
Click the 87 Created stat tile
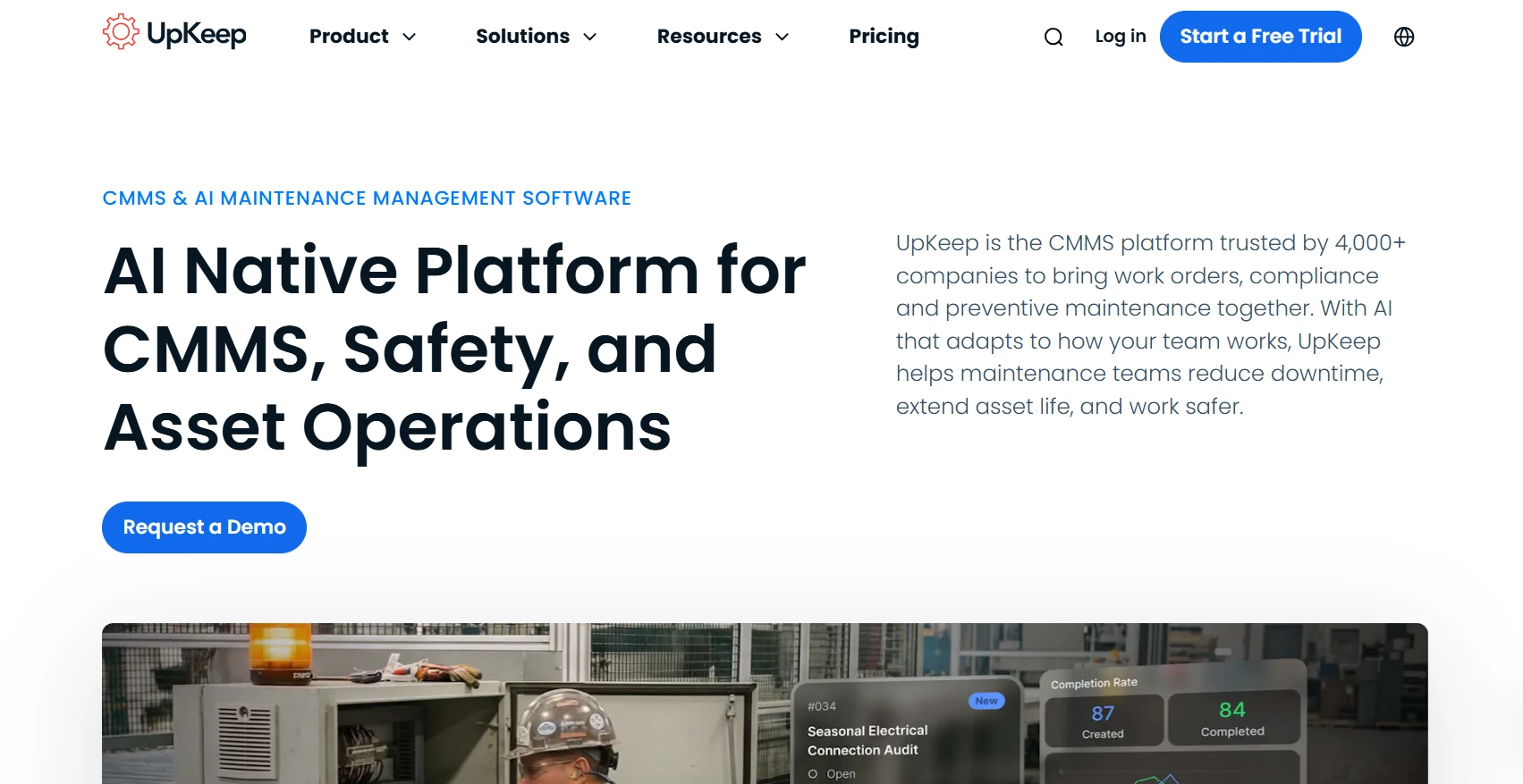pyautogui.click(x=1104, y=721)
